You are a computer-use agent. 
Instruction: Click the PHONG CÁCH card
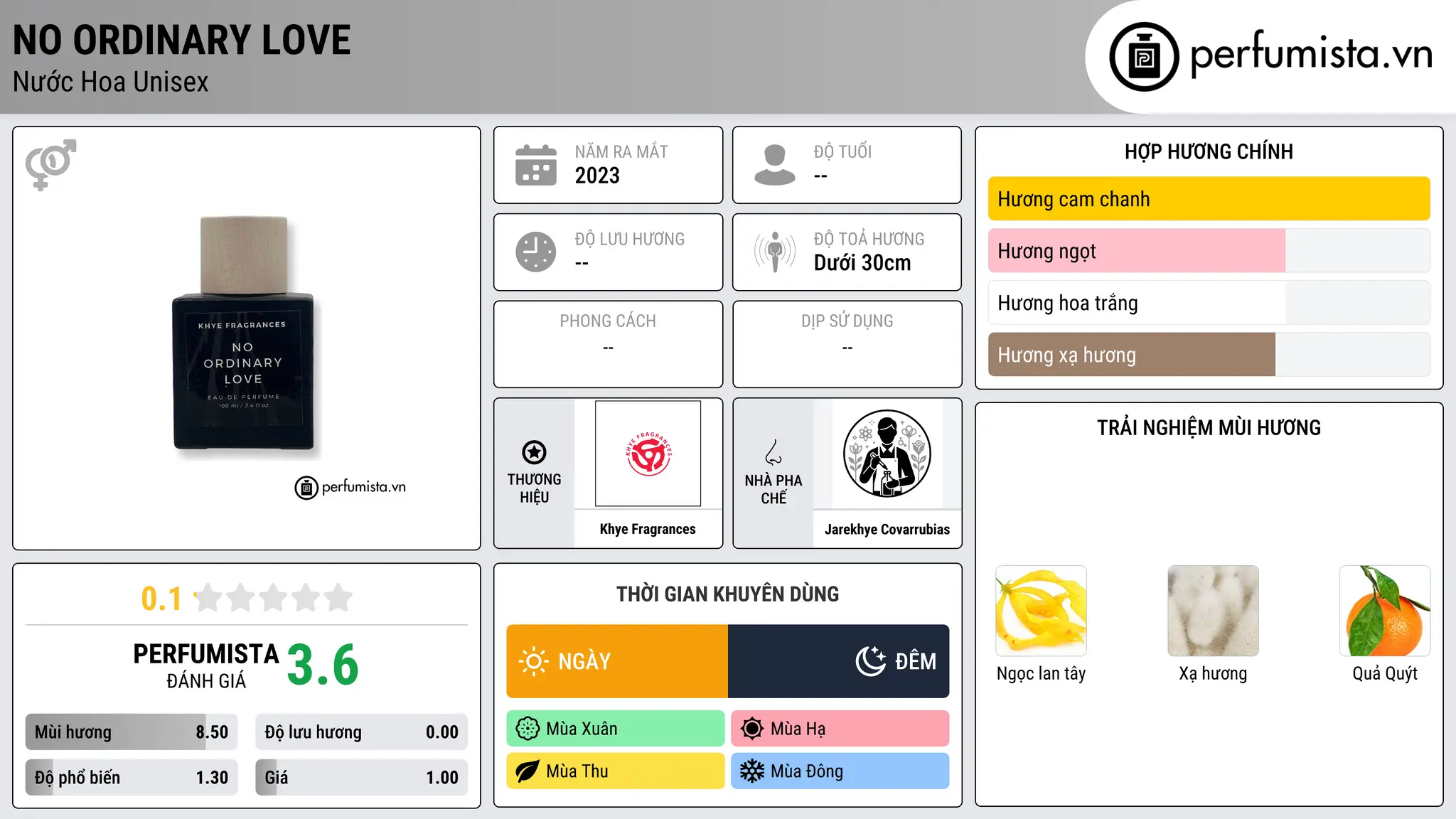[608, 344]
